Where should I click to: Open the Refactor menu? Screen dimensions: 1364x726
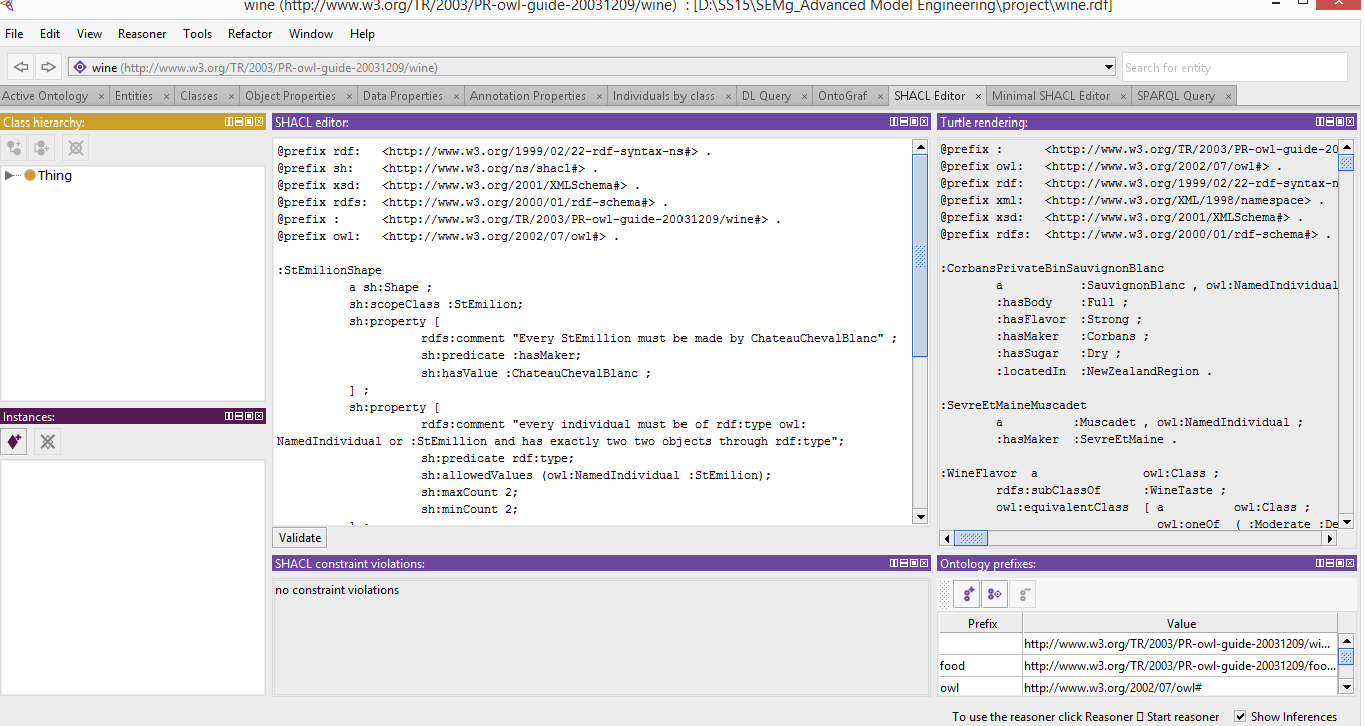(250, 34)
